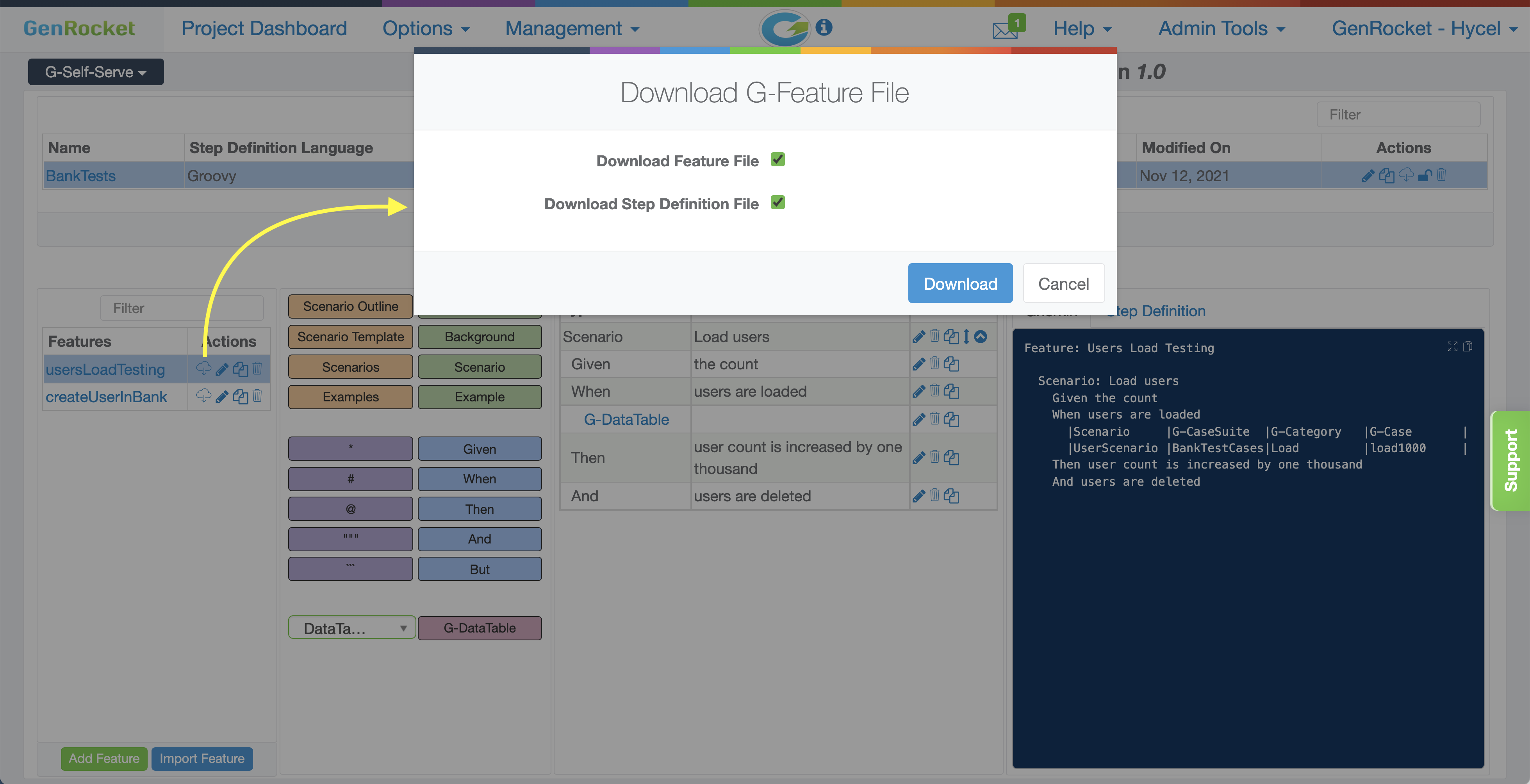Uncheck the Download Feature File checkbox
This screenshot has height=784, width=1530.
tap(777, 160)
